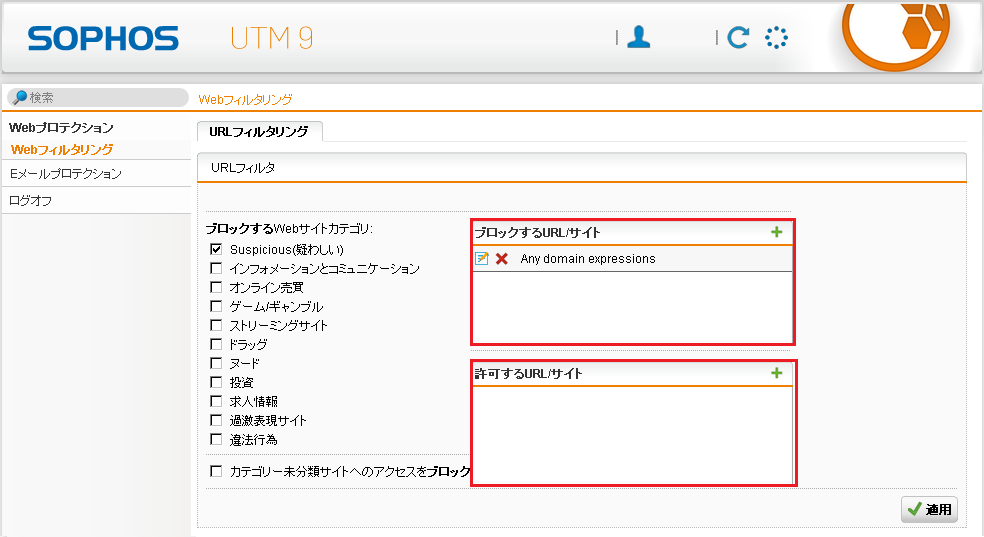This screenshot has height=537, width=984.
Task: Click the user account icon in header
Action: (x=639, y=37)
